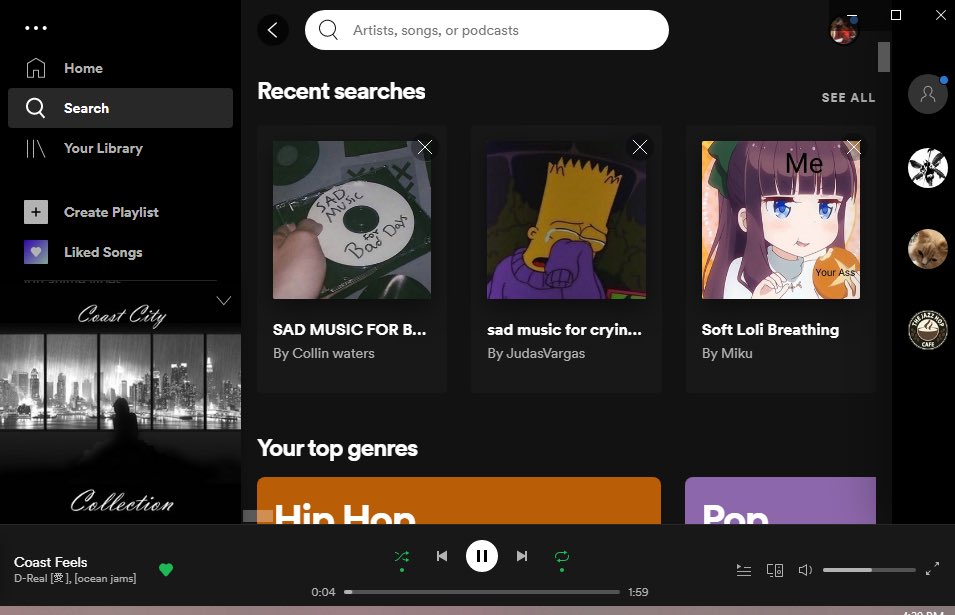Viewport: 955px width, 615px height.
Task: Open the three-dot app menu
Action: point(36,28)
